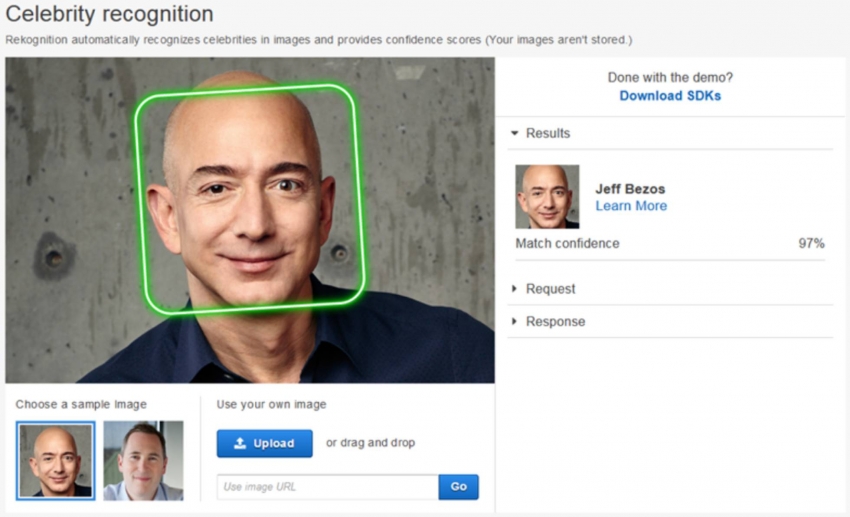Screen dimensions: 850x517
Task: Focus the Use image URL field
Action: click(327, 487)
